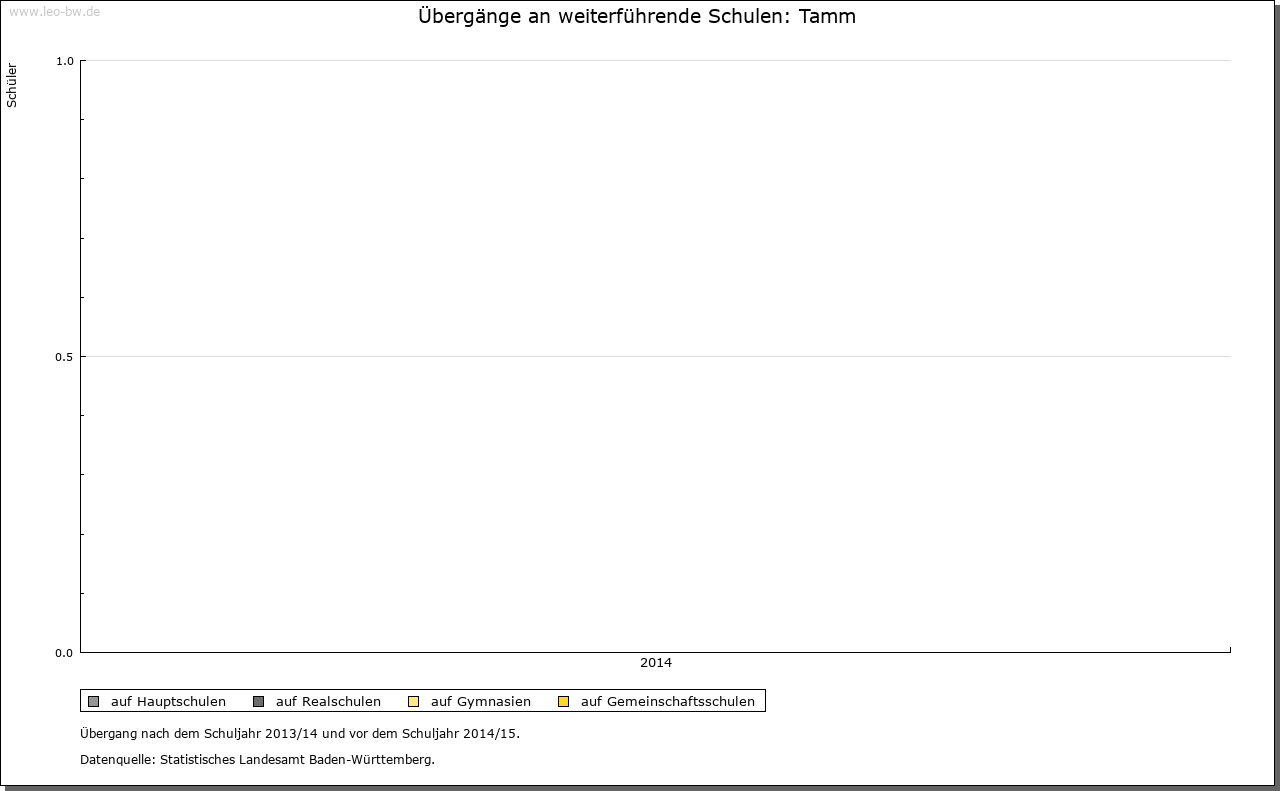
Task: Click the 1.0 y-axis tick label
Action: pyautogui.click(x=64, y=61)
